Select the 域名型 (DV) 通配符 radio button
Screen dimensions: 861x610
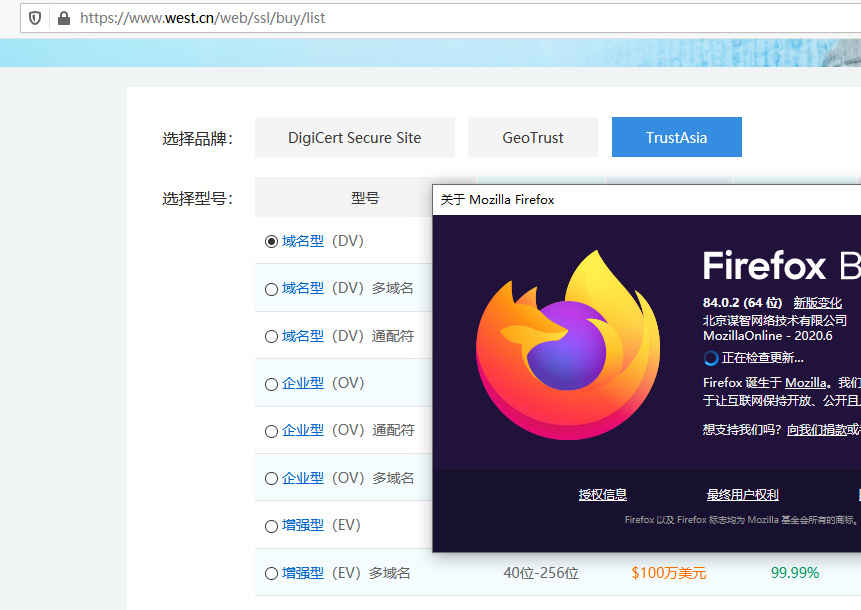(271, 337)
